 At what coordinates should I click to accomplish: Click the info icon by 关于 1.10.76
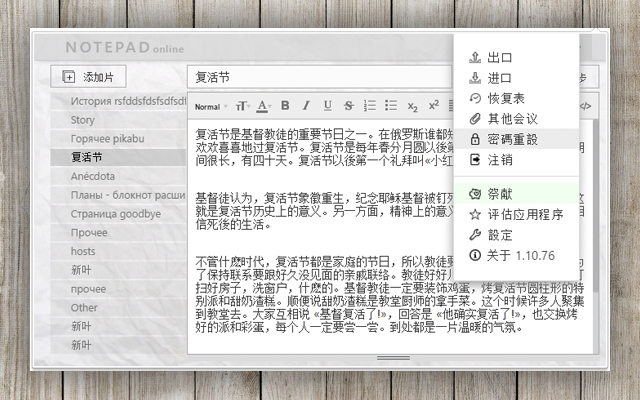pyautogui.click(x=475, y=256)
